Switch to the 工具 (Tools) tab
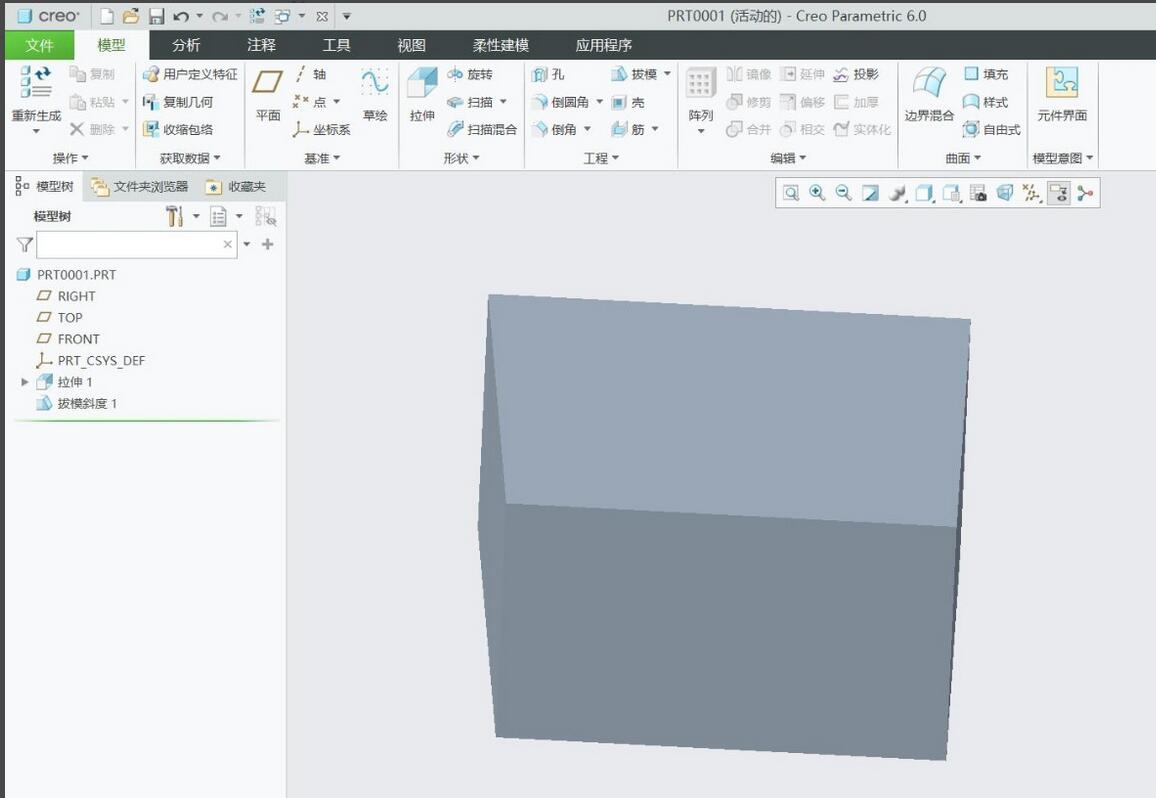Image resolution: width=1156 pixels, height=798 pixels. pyautogui.click(x=336, y=45)
